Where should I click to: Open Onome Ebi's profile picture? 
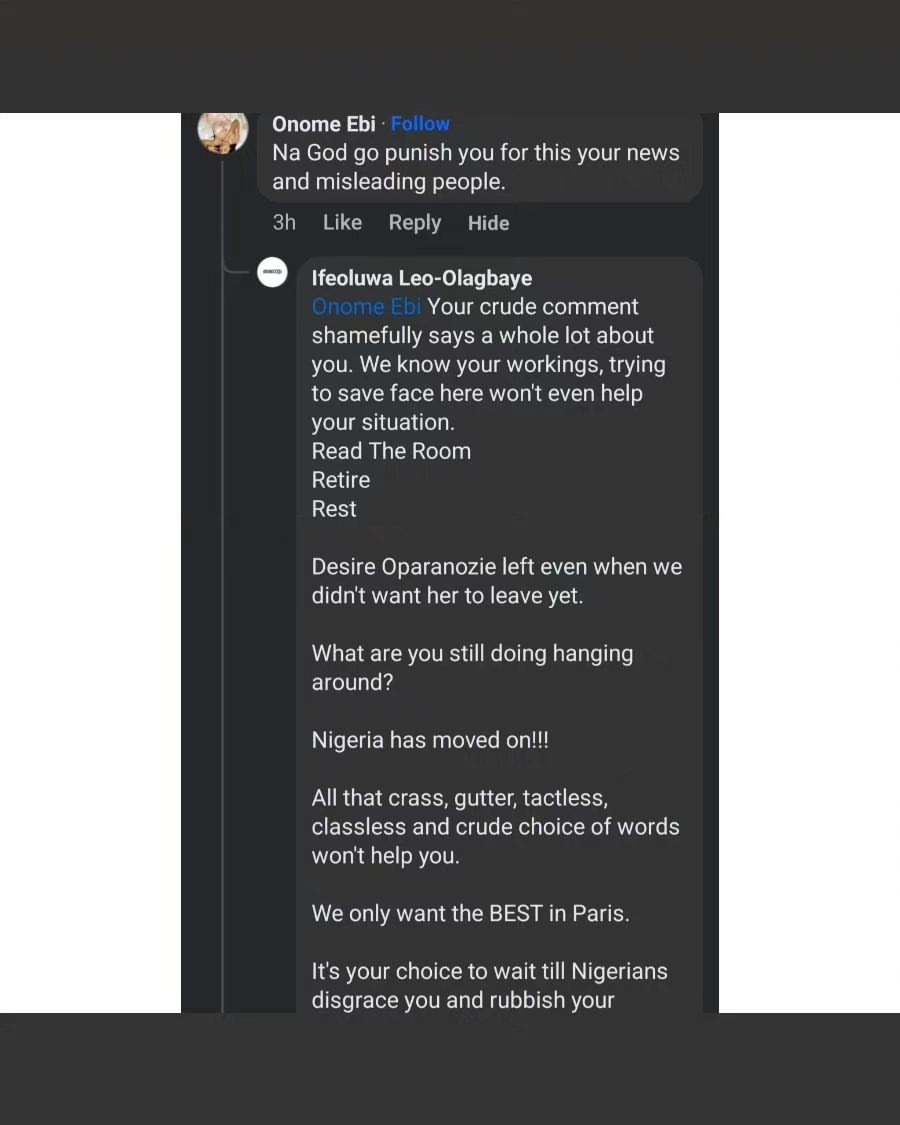[x=222, y=131]
